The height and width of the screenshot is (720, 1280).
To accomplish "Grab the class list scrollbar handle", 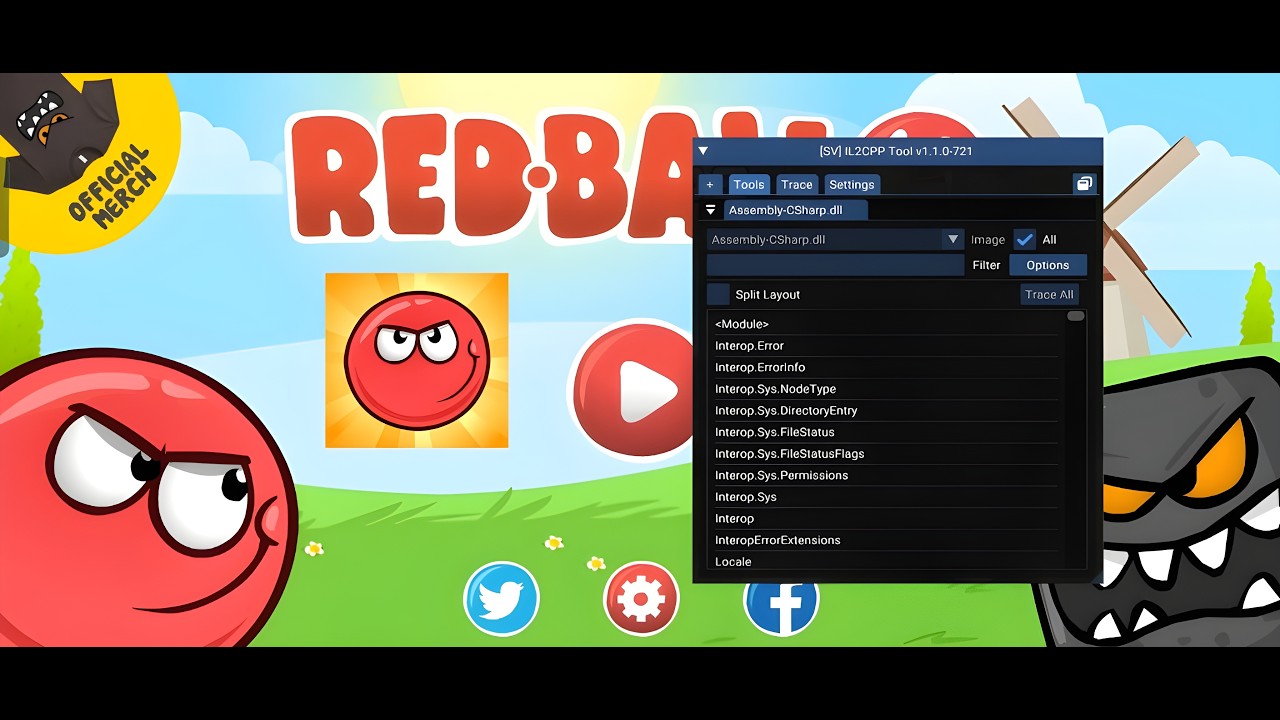I will [x=1076, y=316].
